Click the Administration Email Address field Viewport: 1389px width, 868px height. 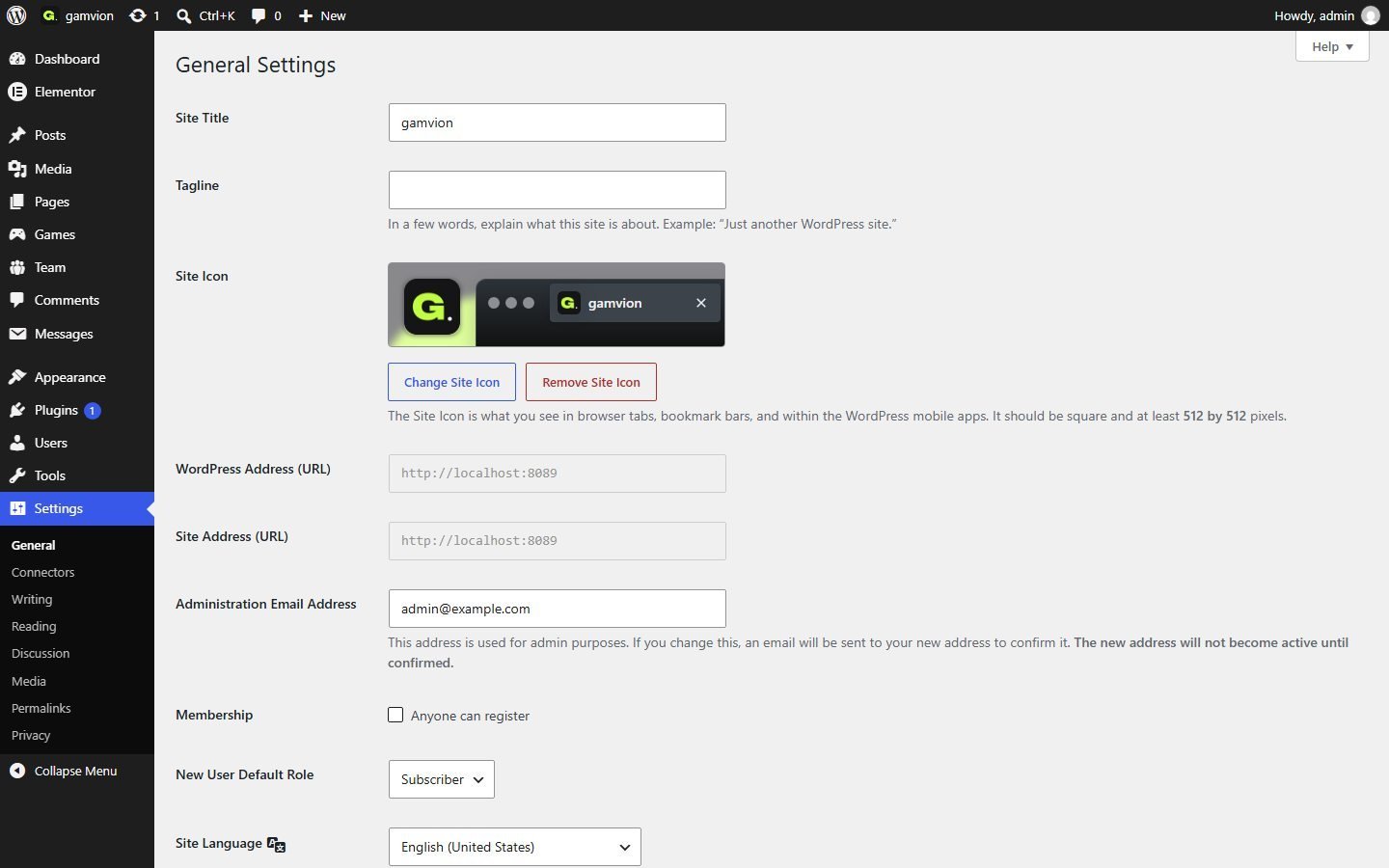click(558, 609)
